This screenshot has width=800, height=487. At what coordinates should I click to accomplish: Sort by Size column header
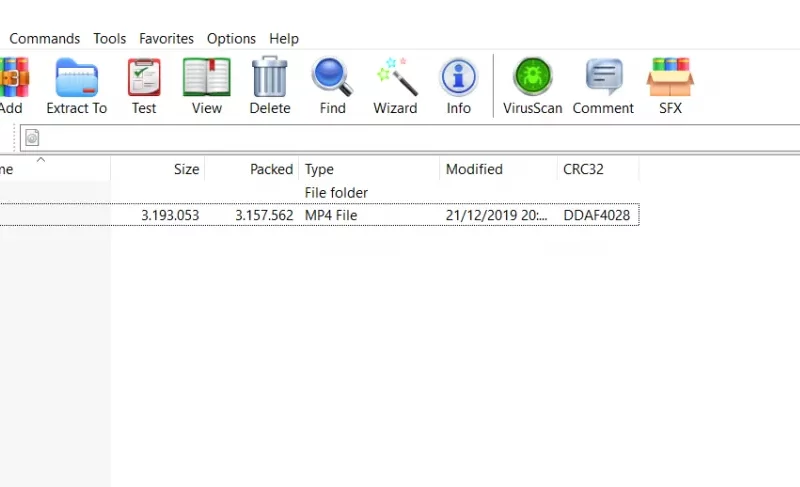[x=158, y=169]
